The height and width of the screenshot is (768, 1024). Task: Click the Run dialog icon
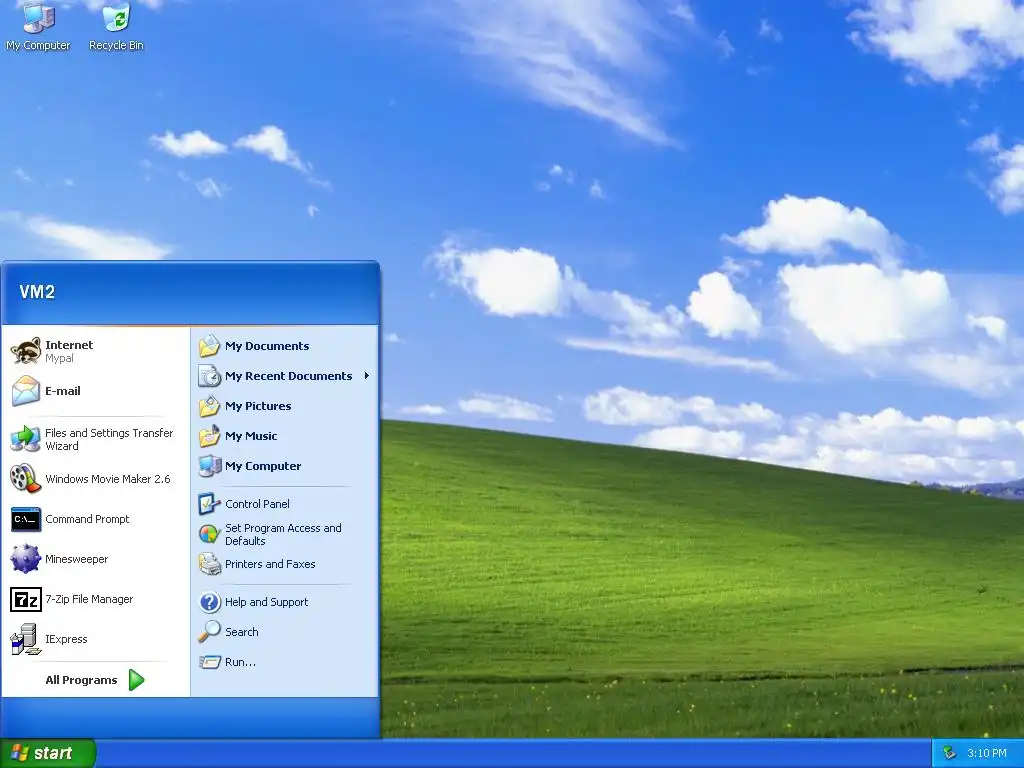pyautogui.click(x=210, y=662)
